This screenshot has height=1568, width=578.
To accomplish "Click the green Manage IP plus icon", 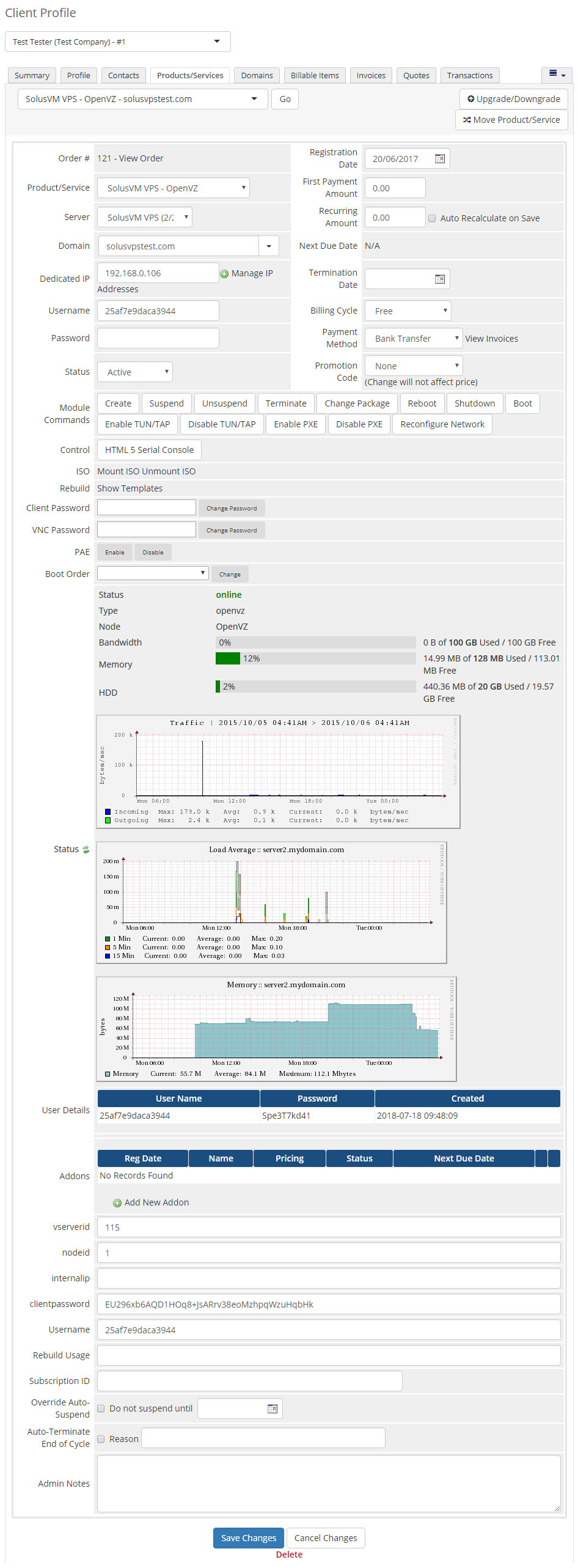I will pyautogui.click(x=224, y=274).
